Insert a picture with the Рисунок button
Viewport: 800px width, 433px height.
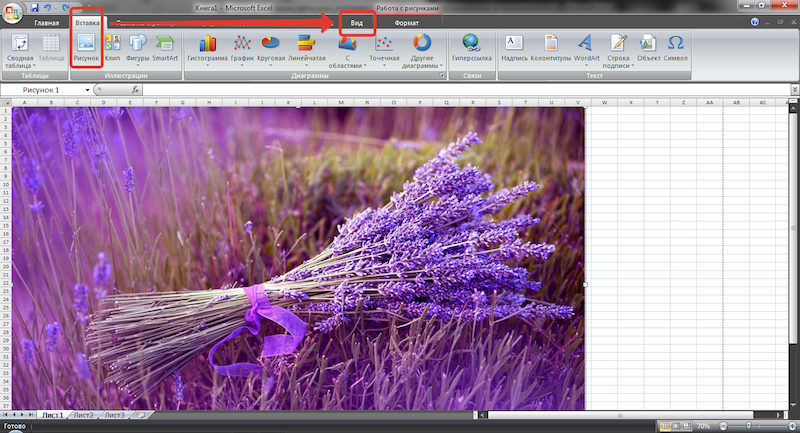click(x=85, y=47)
